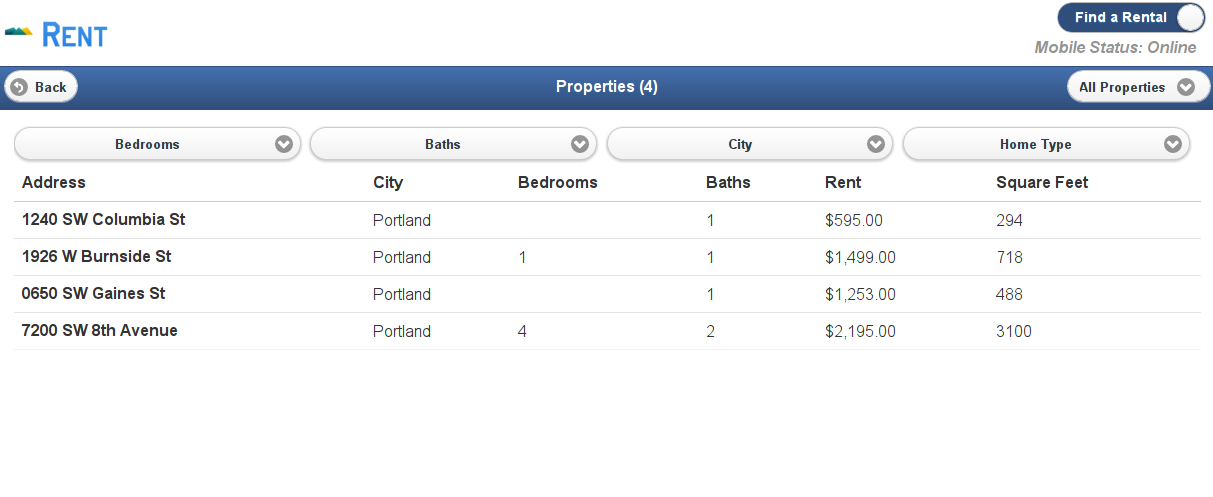Click the Home Type filter arrow icon
Image resolution: width=1213 pixels, height=497 pixels.
tap(1173, 144)
